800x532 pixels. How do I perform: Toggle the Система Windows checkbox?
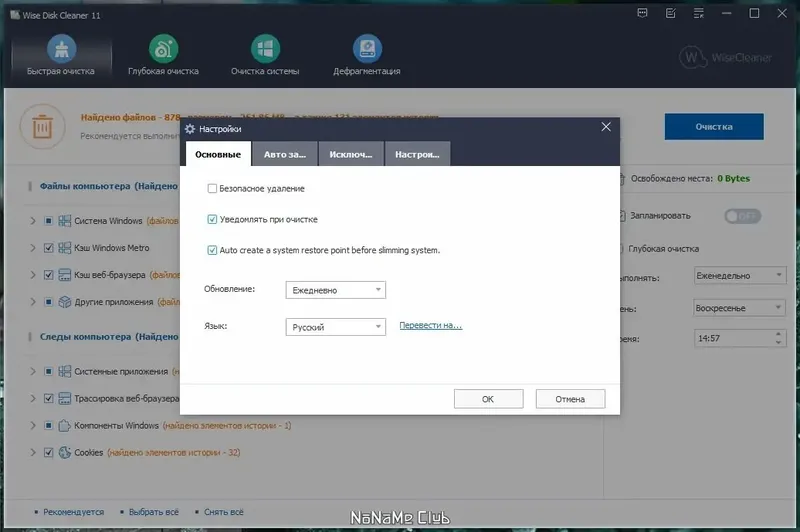click(x=48, y=221)
